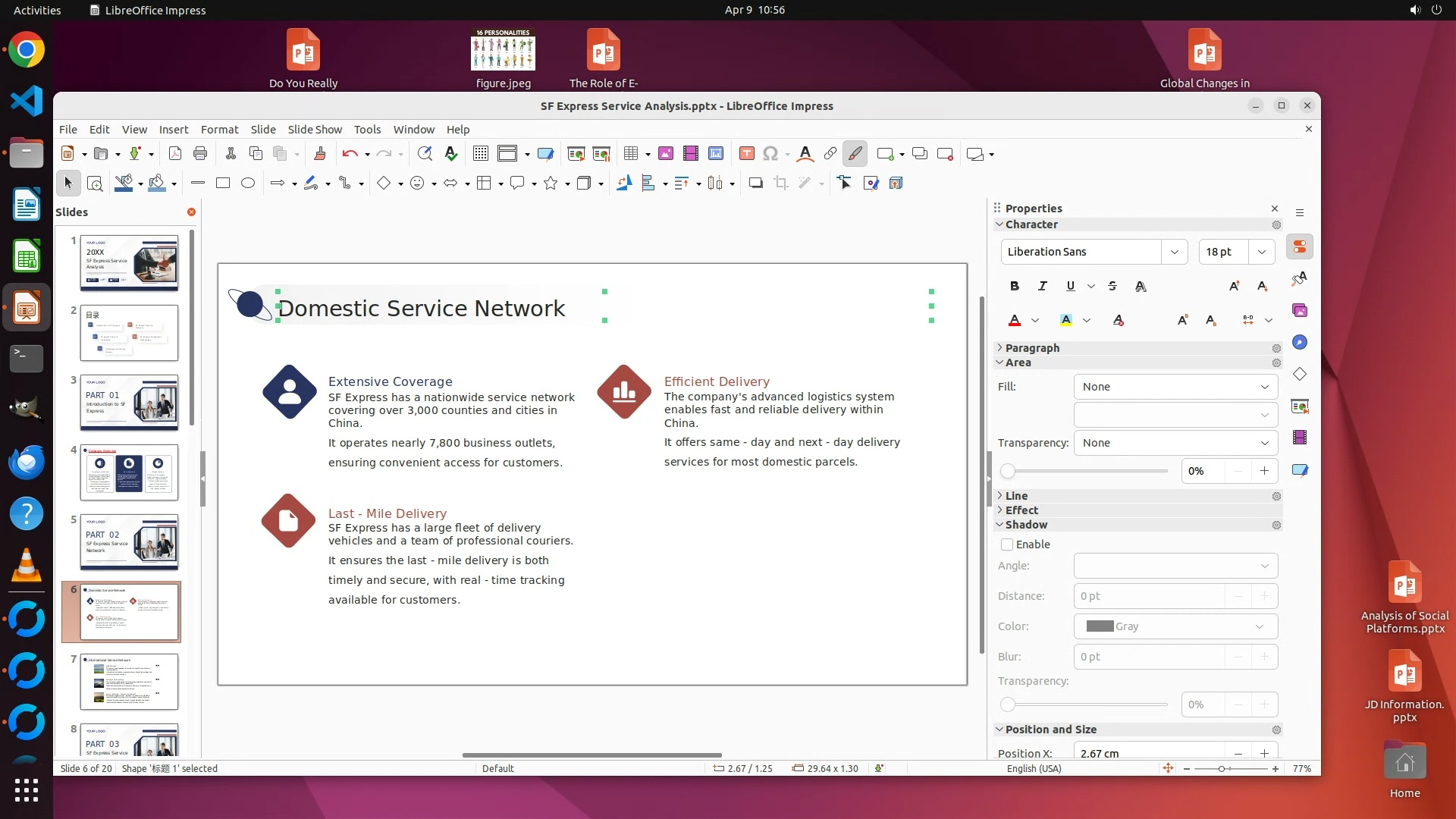The width and height of the screenshot is (1456, 819).
Task: Select the Ellipse drawing tool
Action: coord(248,183)
